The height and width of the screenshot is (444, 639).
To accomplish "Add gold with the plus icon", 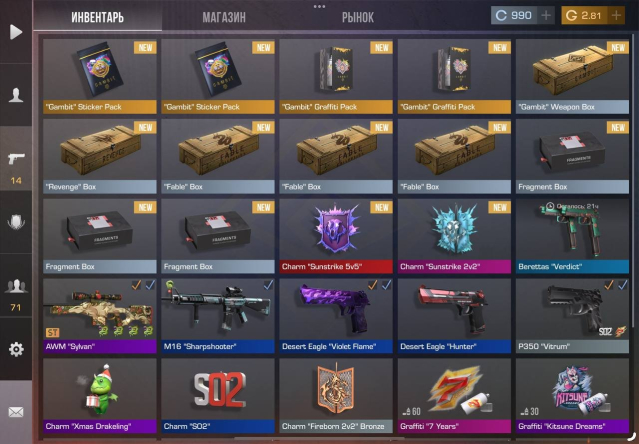I will [616, 15].
